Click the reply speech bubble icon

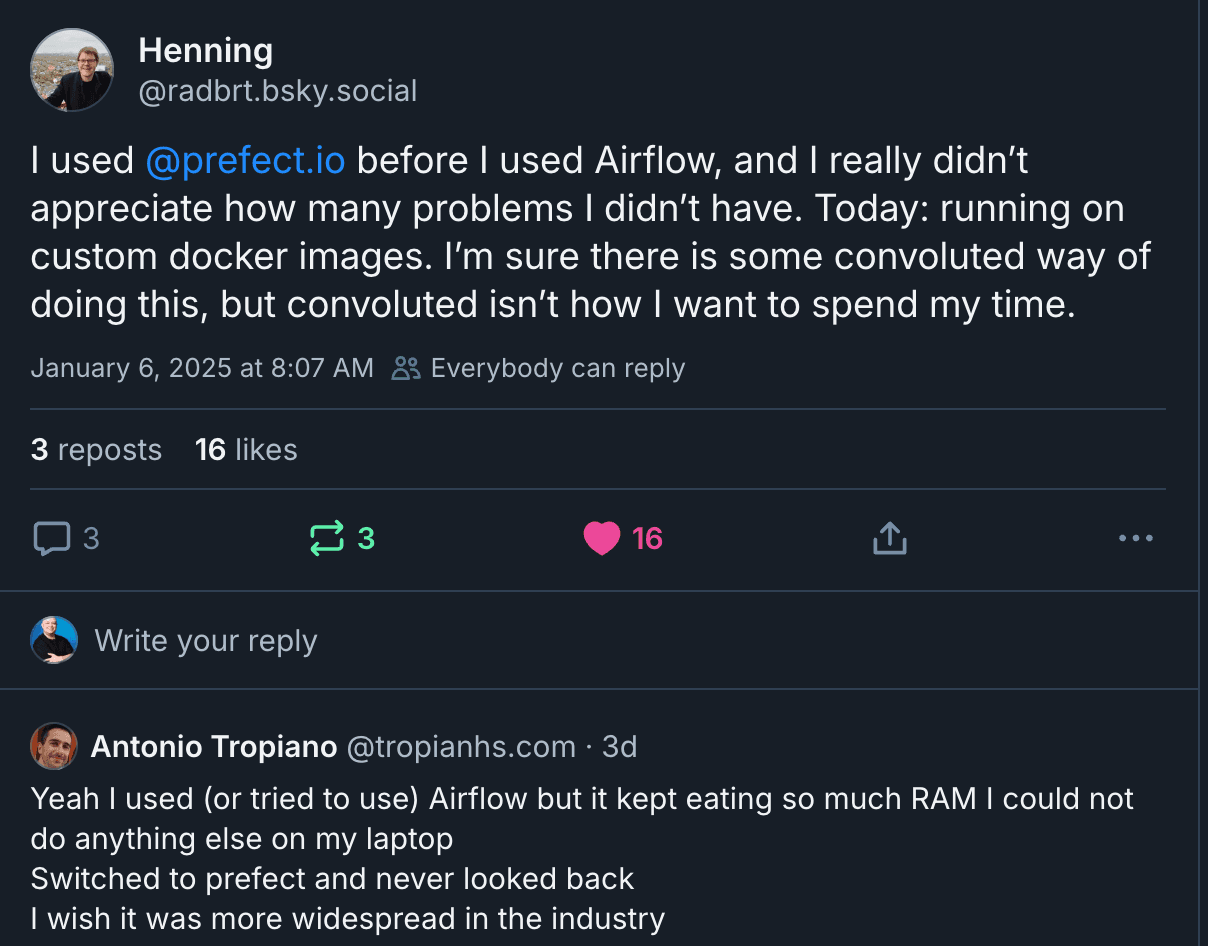[x=52, y=539]
